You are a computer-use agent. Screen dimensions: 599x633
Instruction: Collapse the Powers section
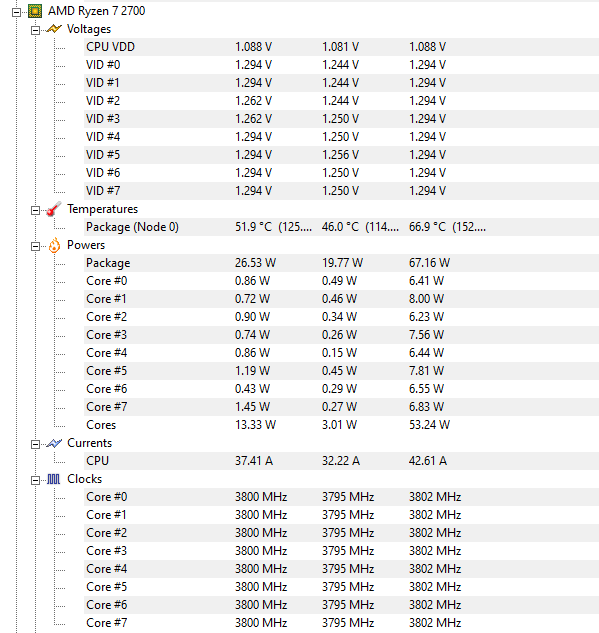coord(36,246)
